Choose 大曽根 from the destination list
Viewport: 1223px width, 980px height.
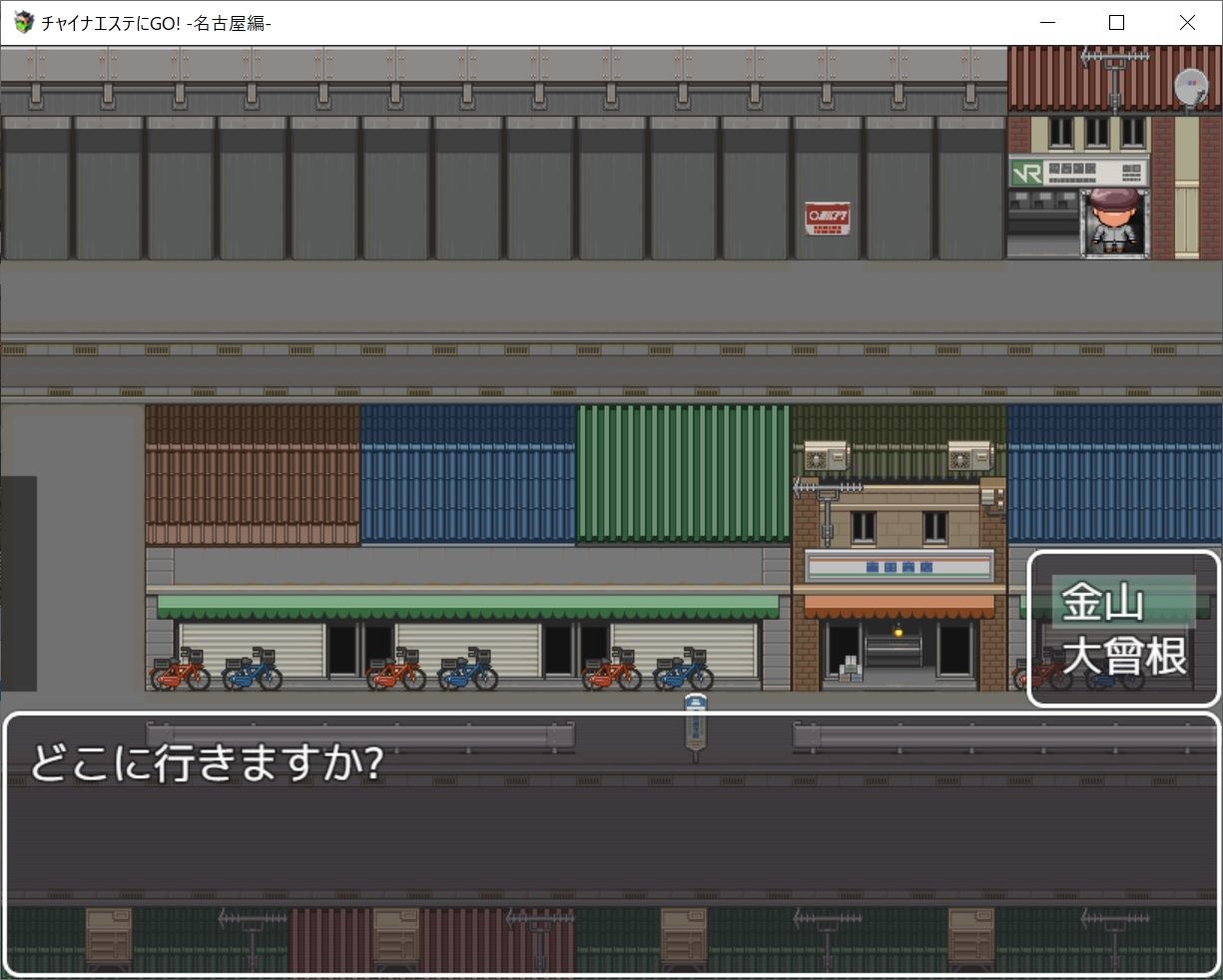(x=1122, y=657)
